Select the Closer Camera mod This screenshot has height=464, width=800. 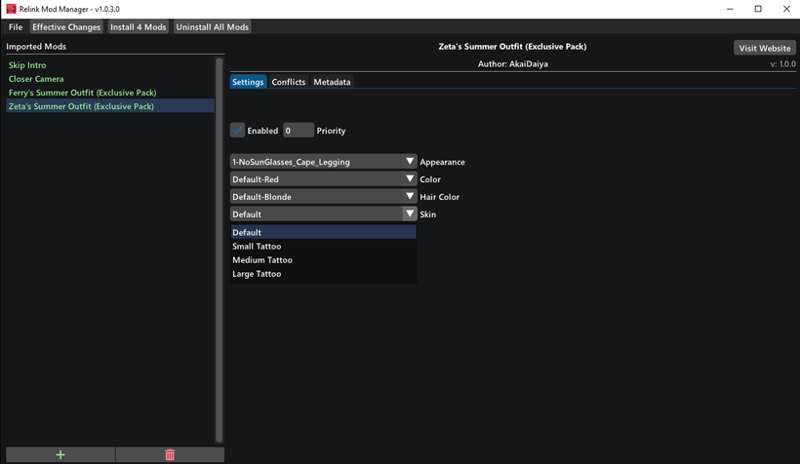tap(110, 79)
